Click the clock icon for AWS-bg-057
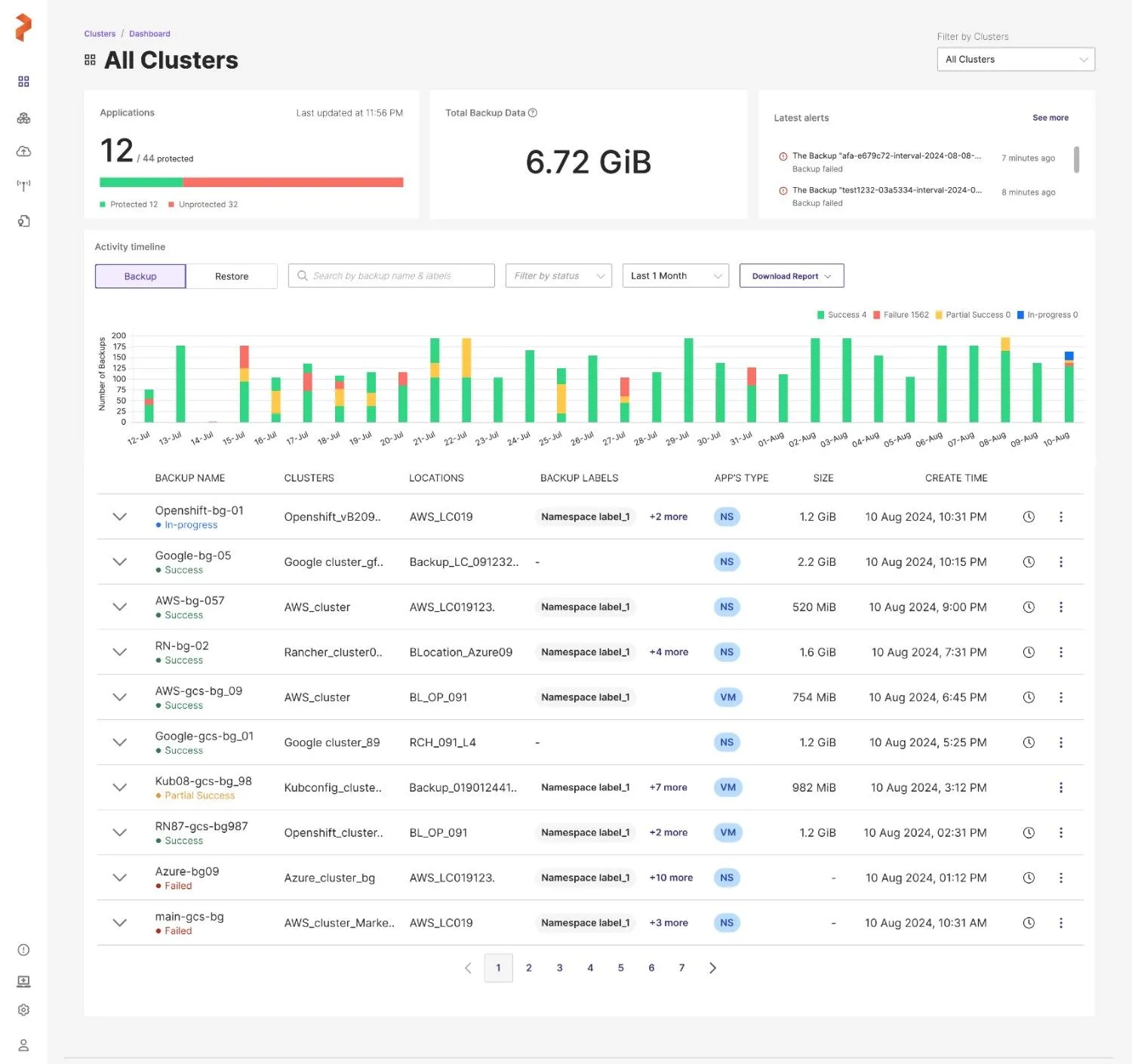 point(1029,607)
